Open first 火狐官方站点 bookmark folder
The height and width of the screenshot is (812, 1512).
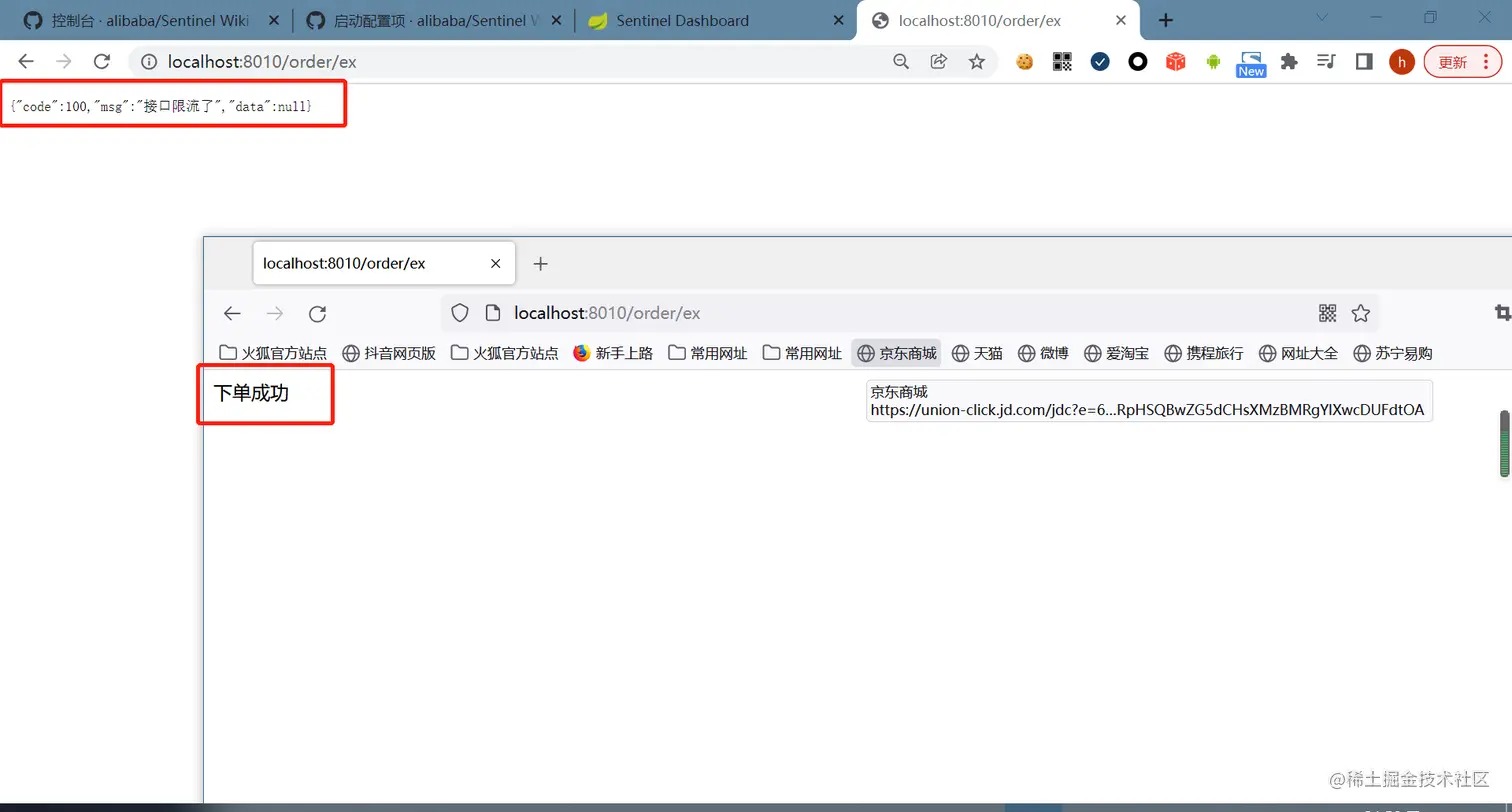point(273,352)
